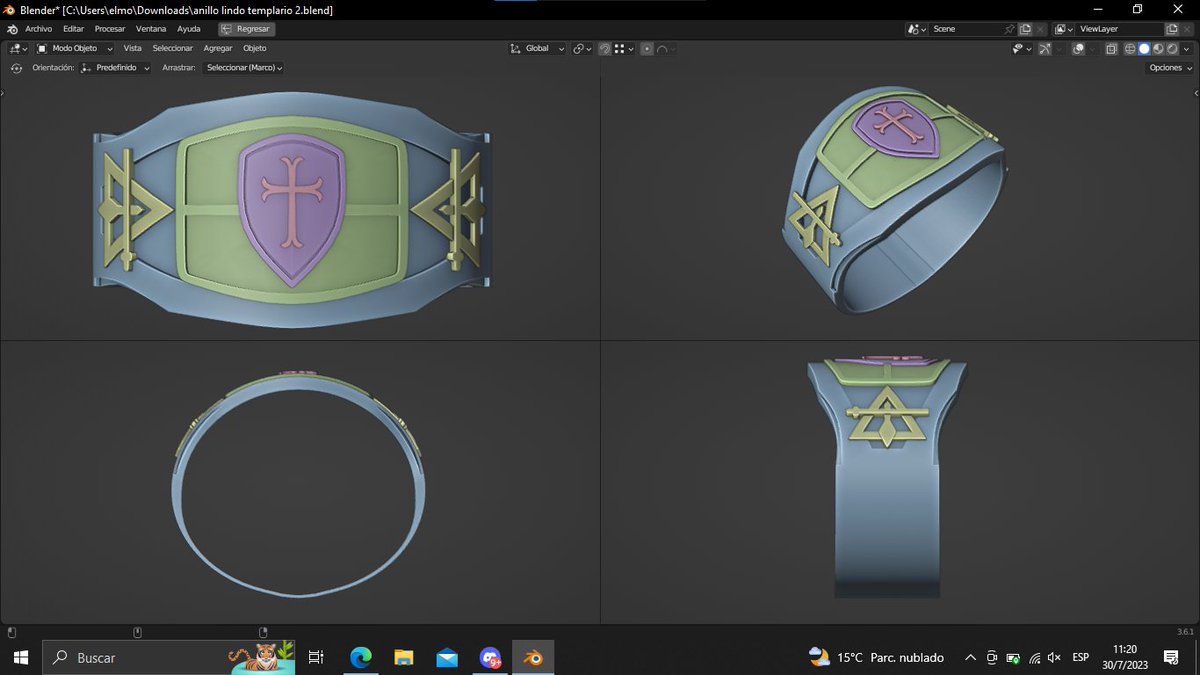This screenshot has width=1200, height=675.
Task: Switch to wireframe viewport shading
Action: coord(1130,48)
